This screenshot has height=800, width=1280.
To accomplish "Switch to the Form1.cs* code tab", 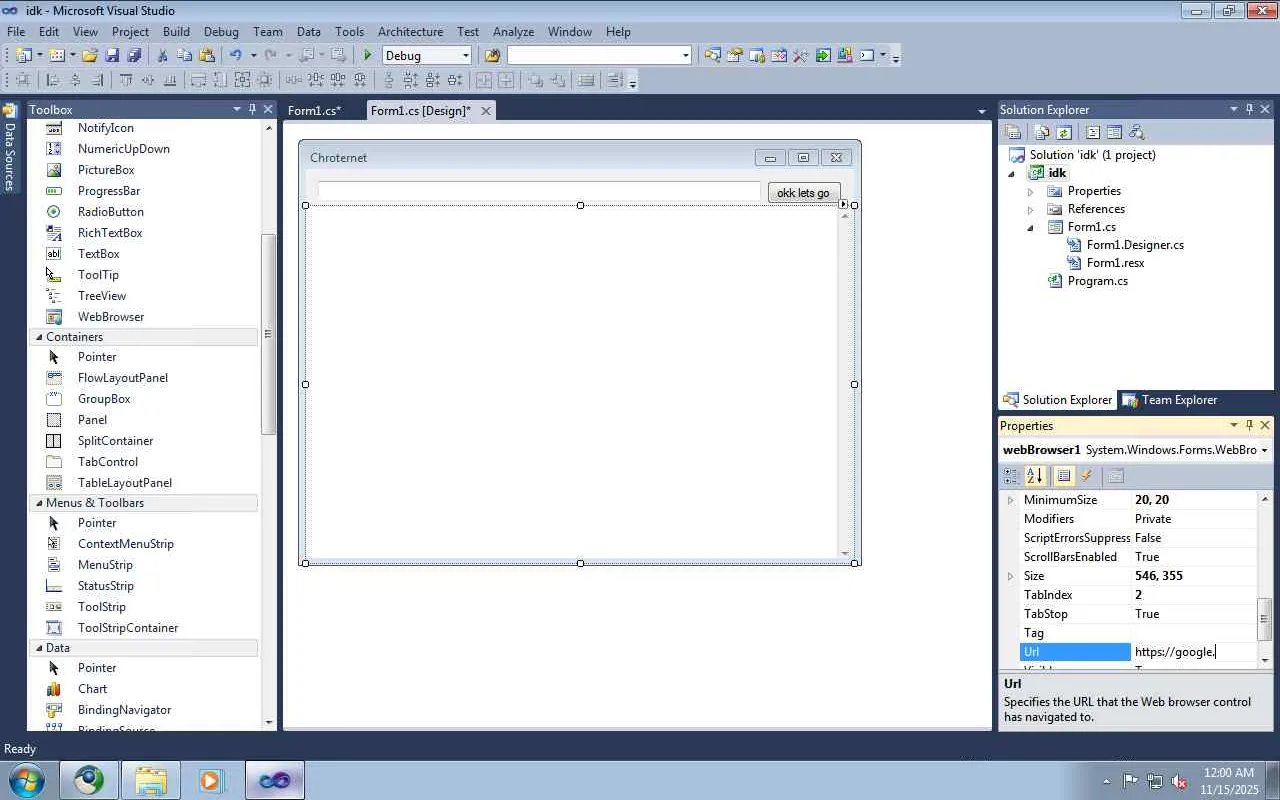I will pos(314,111).
